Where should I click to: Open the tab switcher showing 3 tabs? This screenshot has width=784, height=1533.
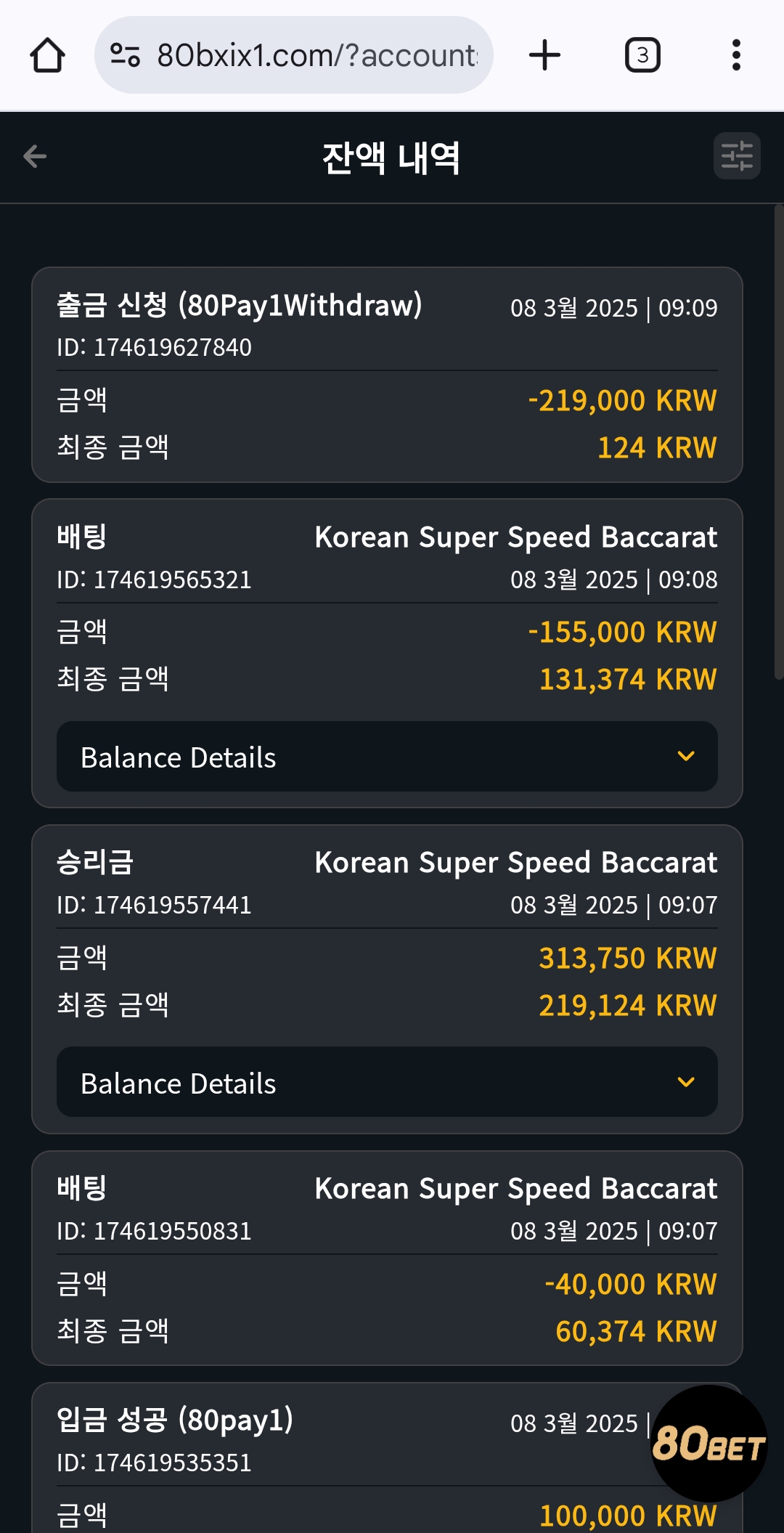pos(642,55)
